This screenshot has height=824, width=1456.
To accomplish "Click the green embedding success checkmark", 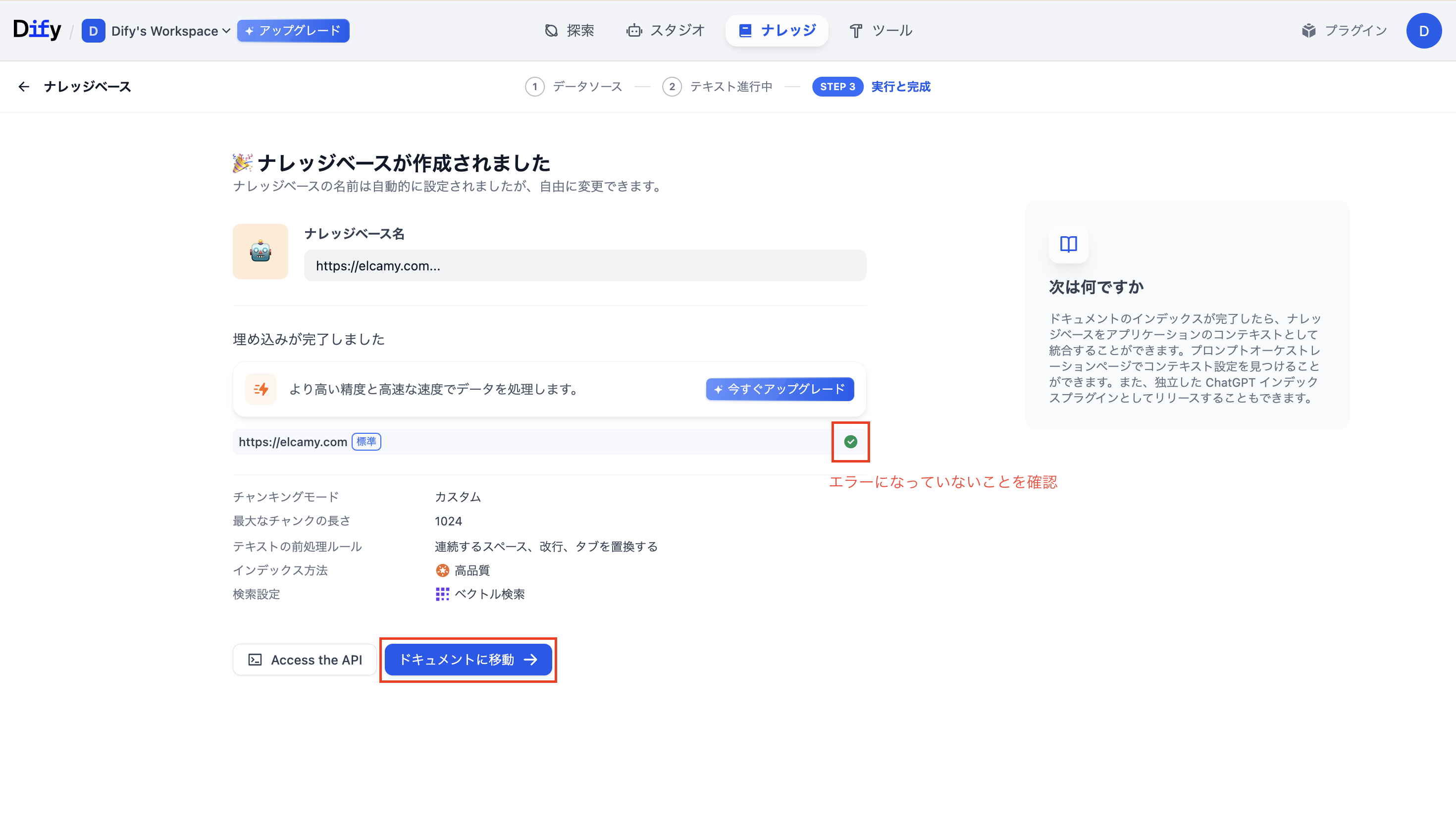I will 850,442.
